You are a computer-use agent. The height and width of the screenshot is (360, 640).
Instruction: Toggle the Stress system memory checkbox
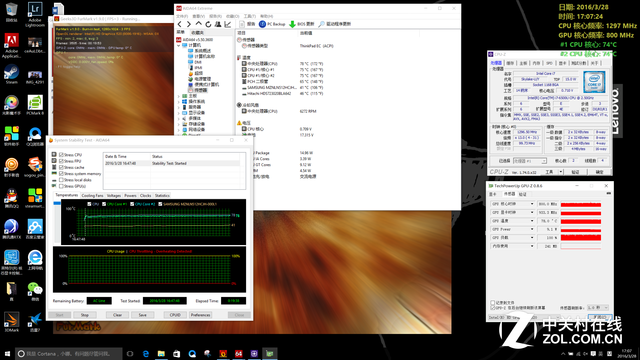[x=61, y=173]
